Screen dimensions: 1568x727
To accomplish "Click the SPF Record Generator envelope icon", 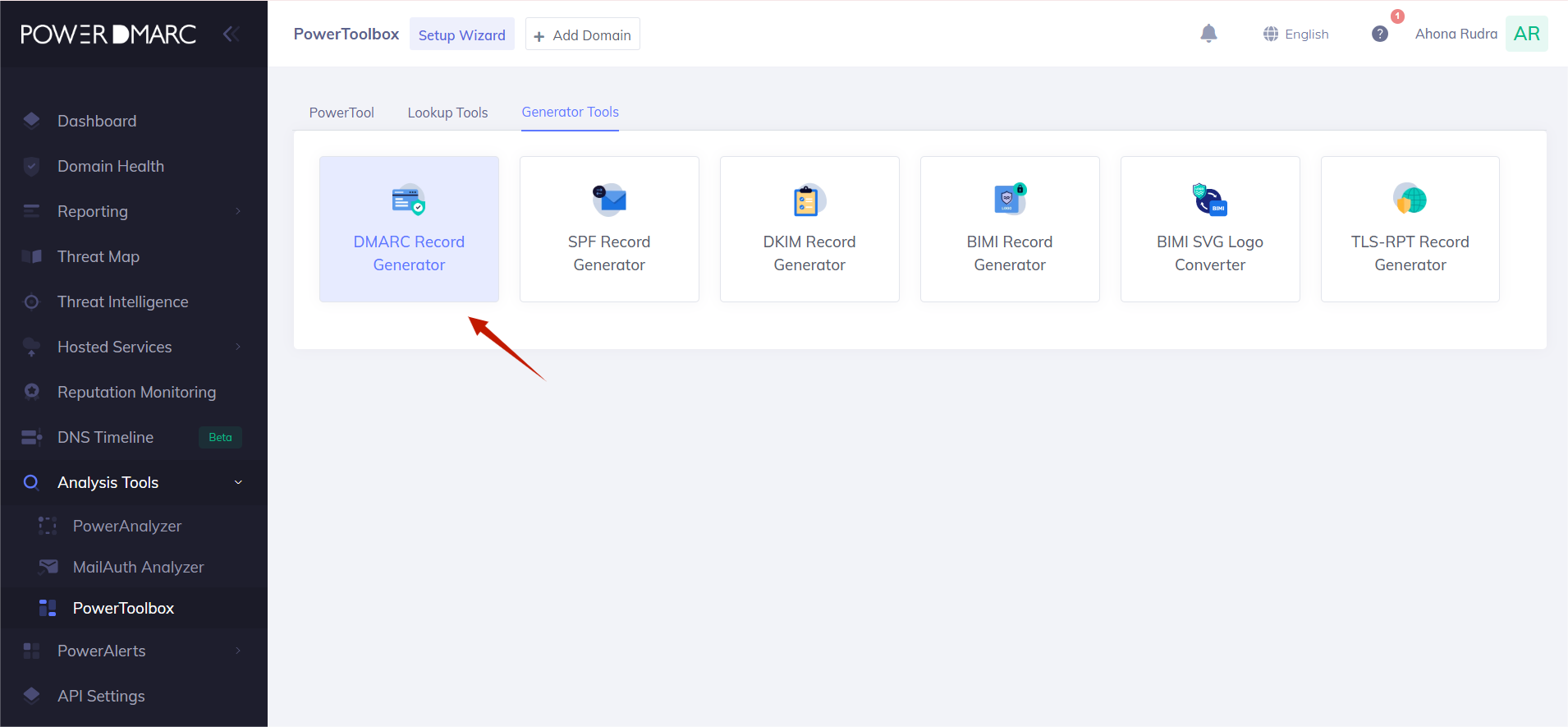I will point(609,200).
